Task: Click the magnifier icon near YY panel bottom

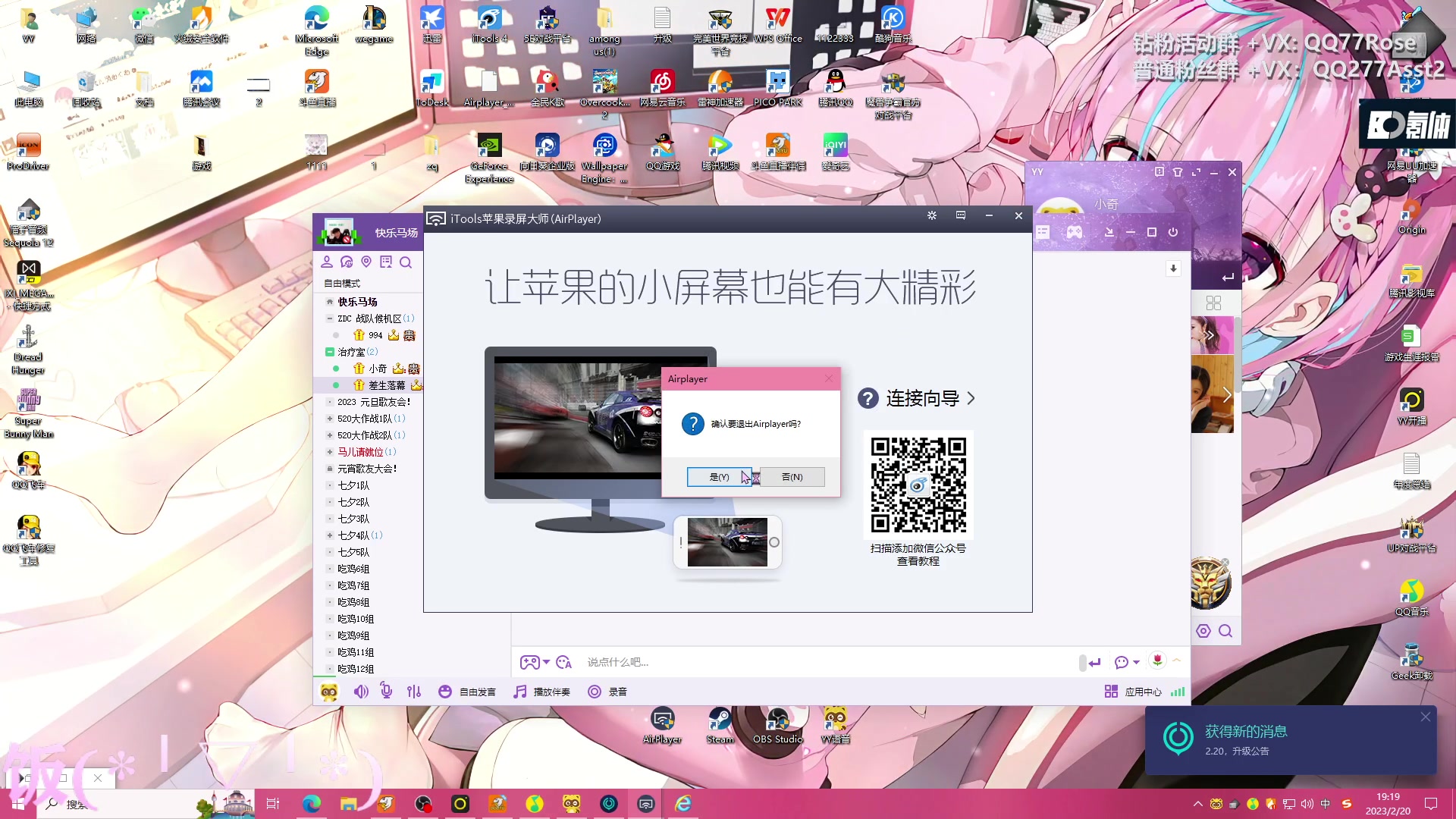Action: [1225, 631]
